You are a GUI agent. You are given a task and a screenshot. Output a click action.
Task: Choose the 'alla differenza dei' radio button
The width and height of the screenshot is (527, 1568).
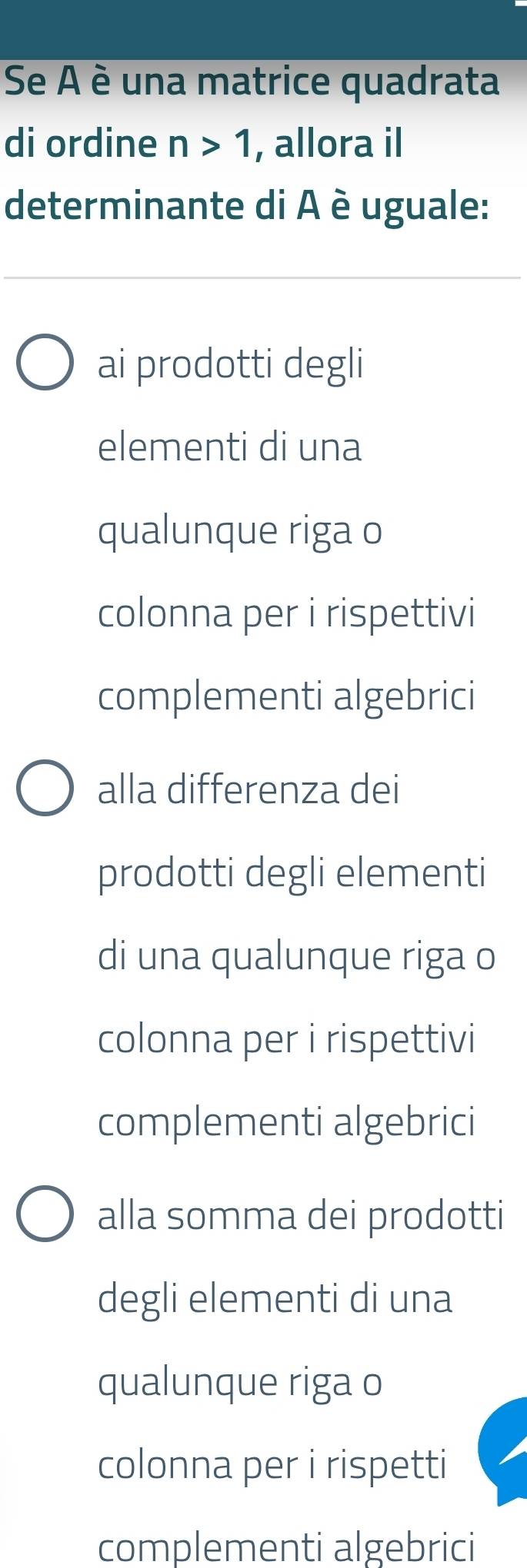(x=45, y=788)
